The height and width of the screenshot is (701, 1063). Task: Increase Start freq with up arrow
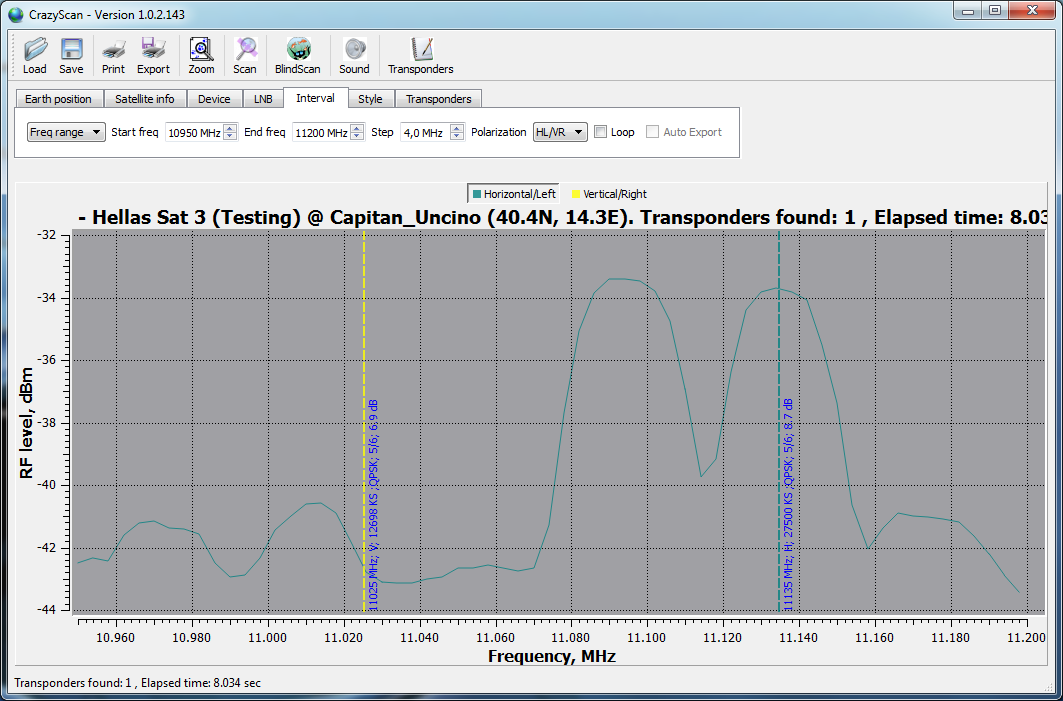(230, 127)
